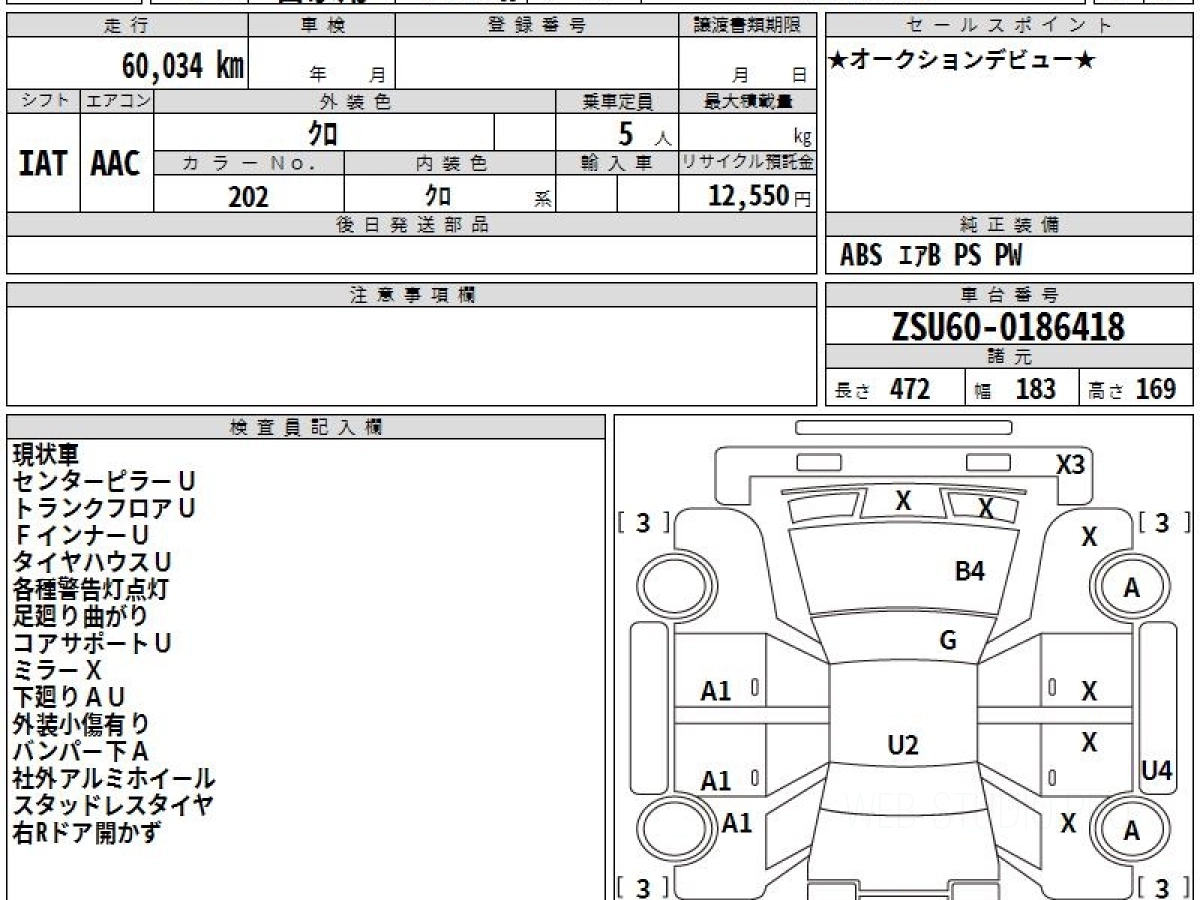Select the note バンパー下A
Screen dimensions: 1200x900
tap(81, 751)
